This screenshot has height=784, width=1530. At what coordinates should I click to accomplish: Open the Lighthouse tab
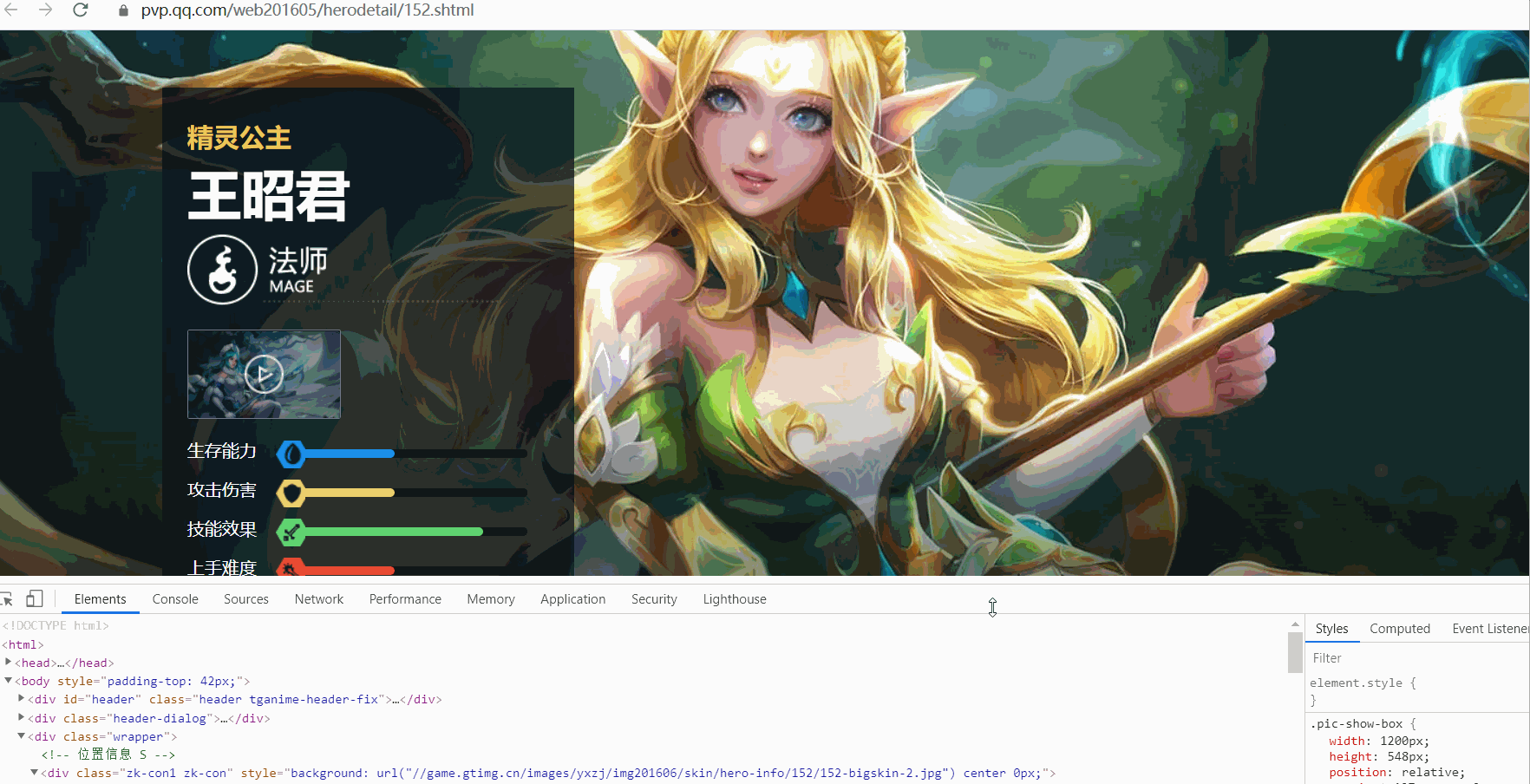(x=735, y=599)
